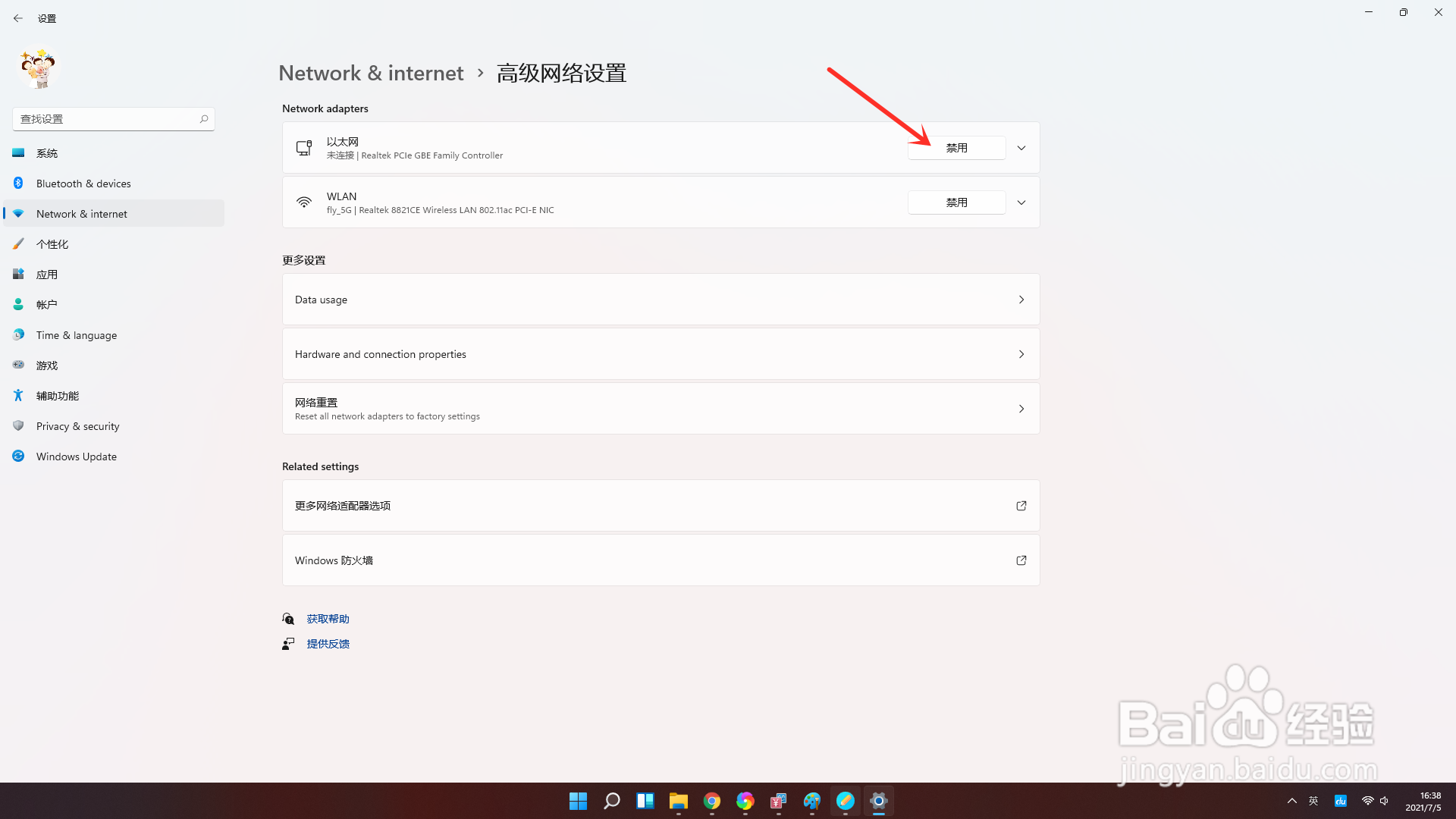Click the feedback icon beside 提供反馈
The height and width of the screenshot is (819, 1456).
[288, 644]
